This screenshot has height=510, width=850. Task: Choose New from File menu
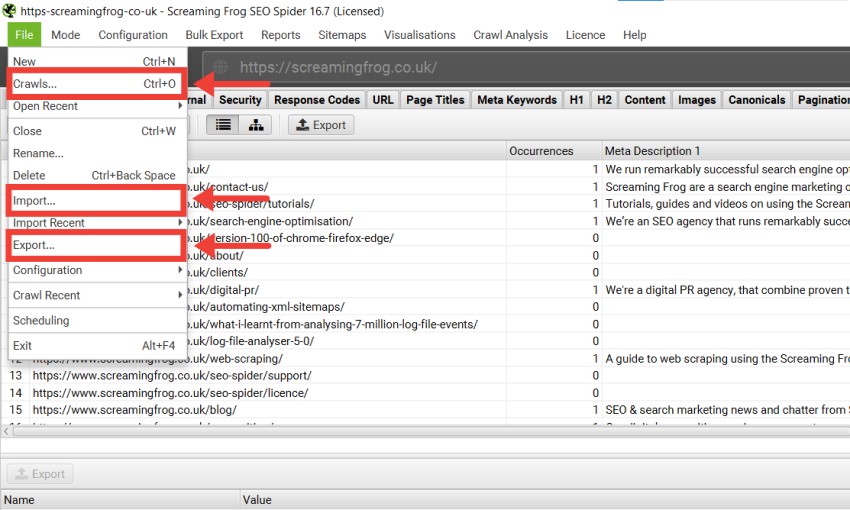[x=97, y=61]
